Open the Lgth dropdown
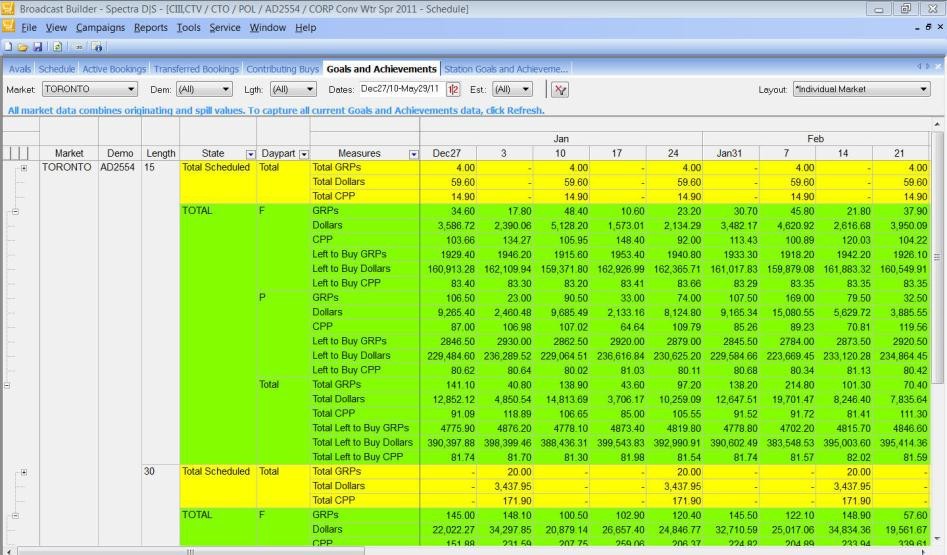Image resolution: width=947 pixels, height=555 pixels. click(x=293, y=89)
